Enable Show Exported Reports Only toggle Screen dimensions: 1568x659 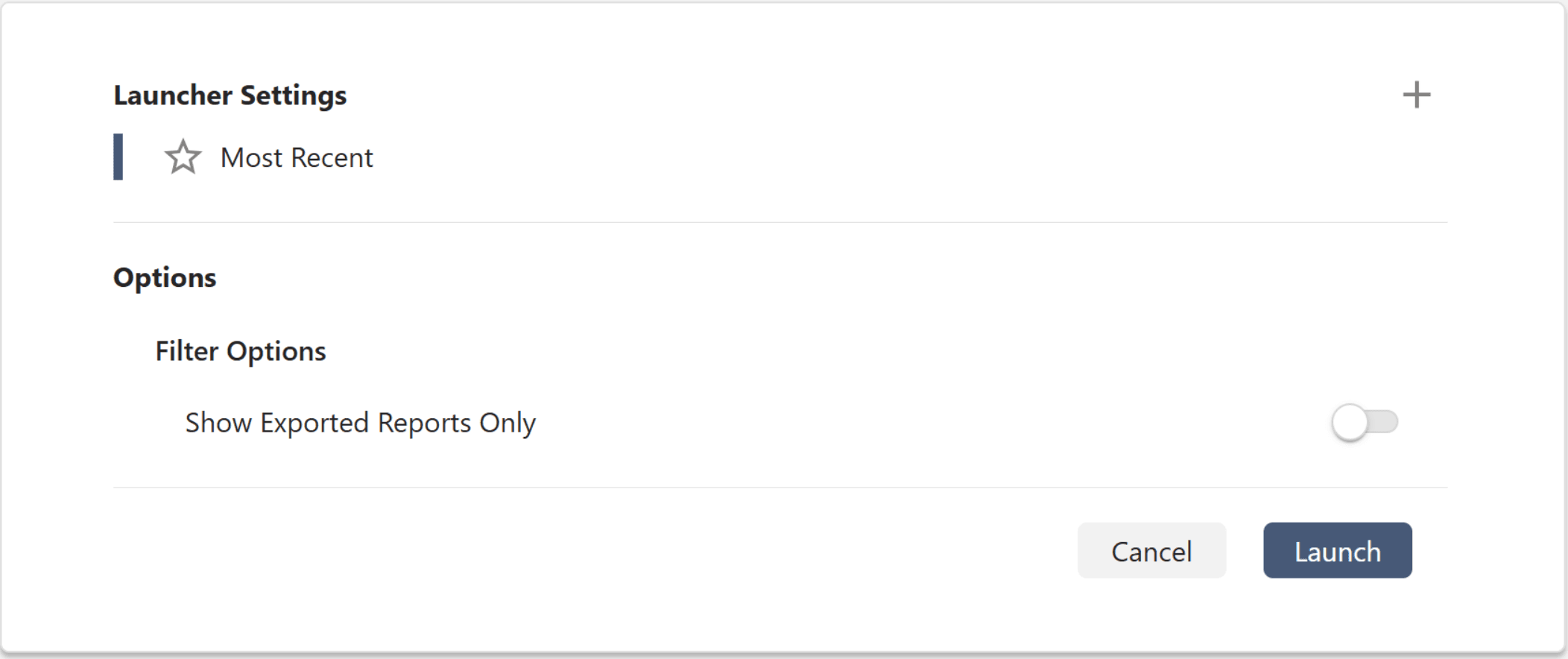pyautogui.click(x=1364, y=423)
